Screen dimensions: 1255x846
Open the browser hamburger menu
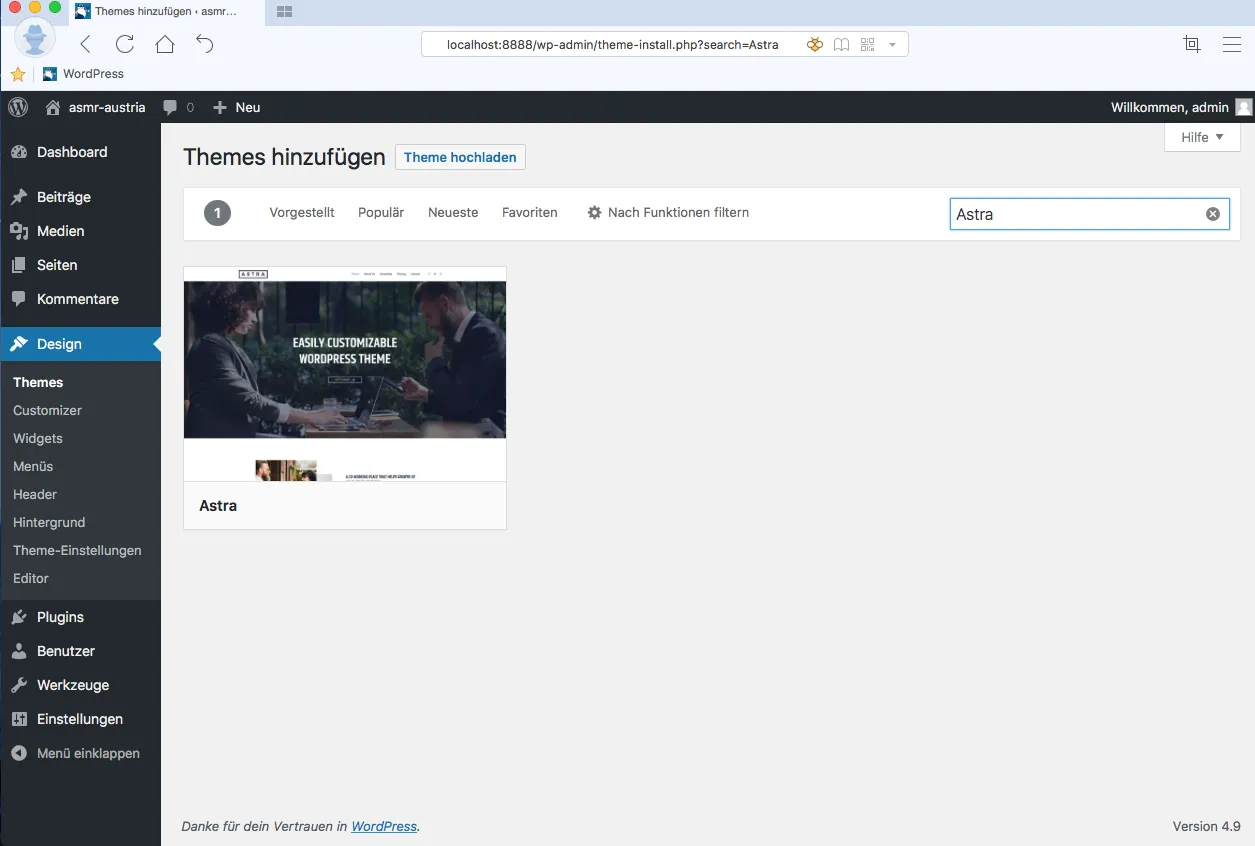1232,44
